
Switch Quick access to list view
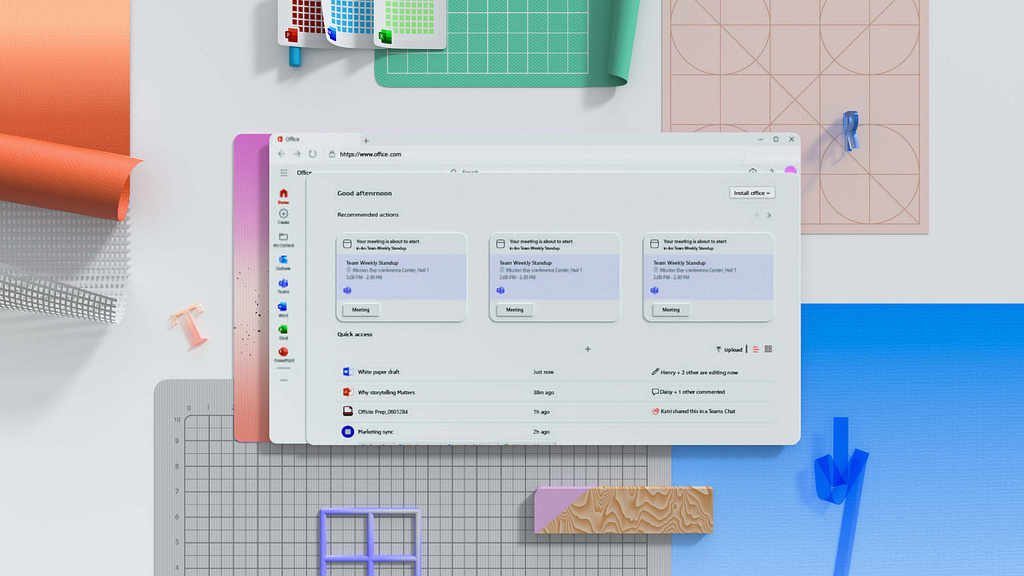click(x=756, y=349)
